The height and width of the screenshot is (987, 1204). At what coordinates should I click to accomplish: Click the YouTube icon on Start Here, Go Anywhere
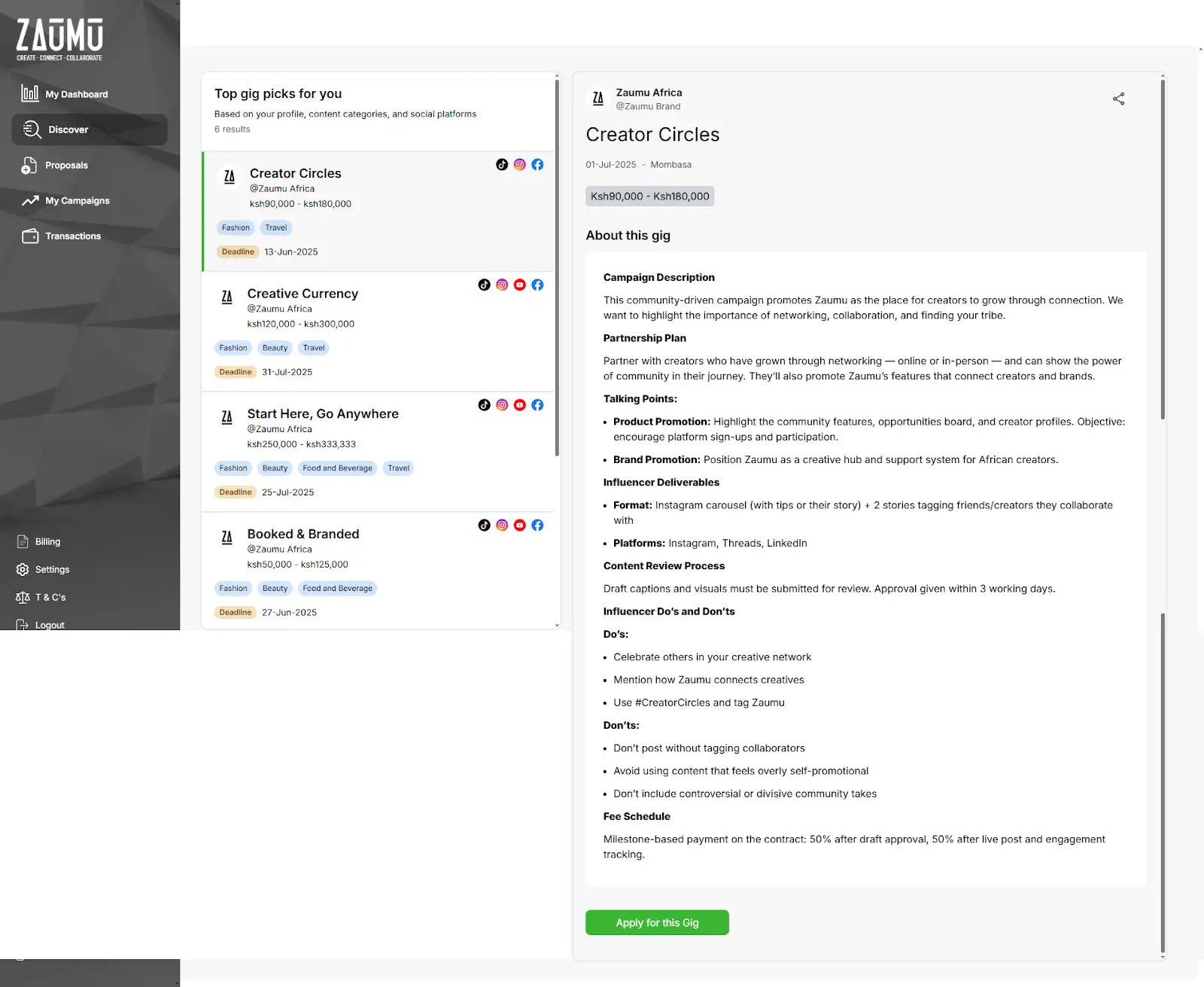(520, 405)
